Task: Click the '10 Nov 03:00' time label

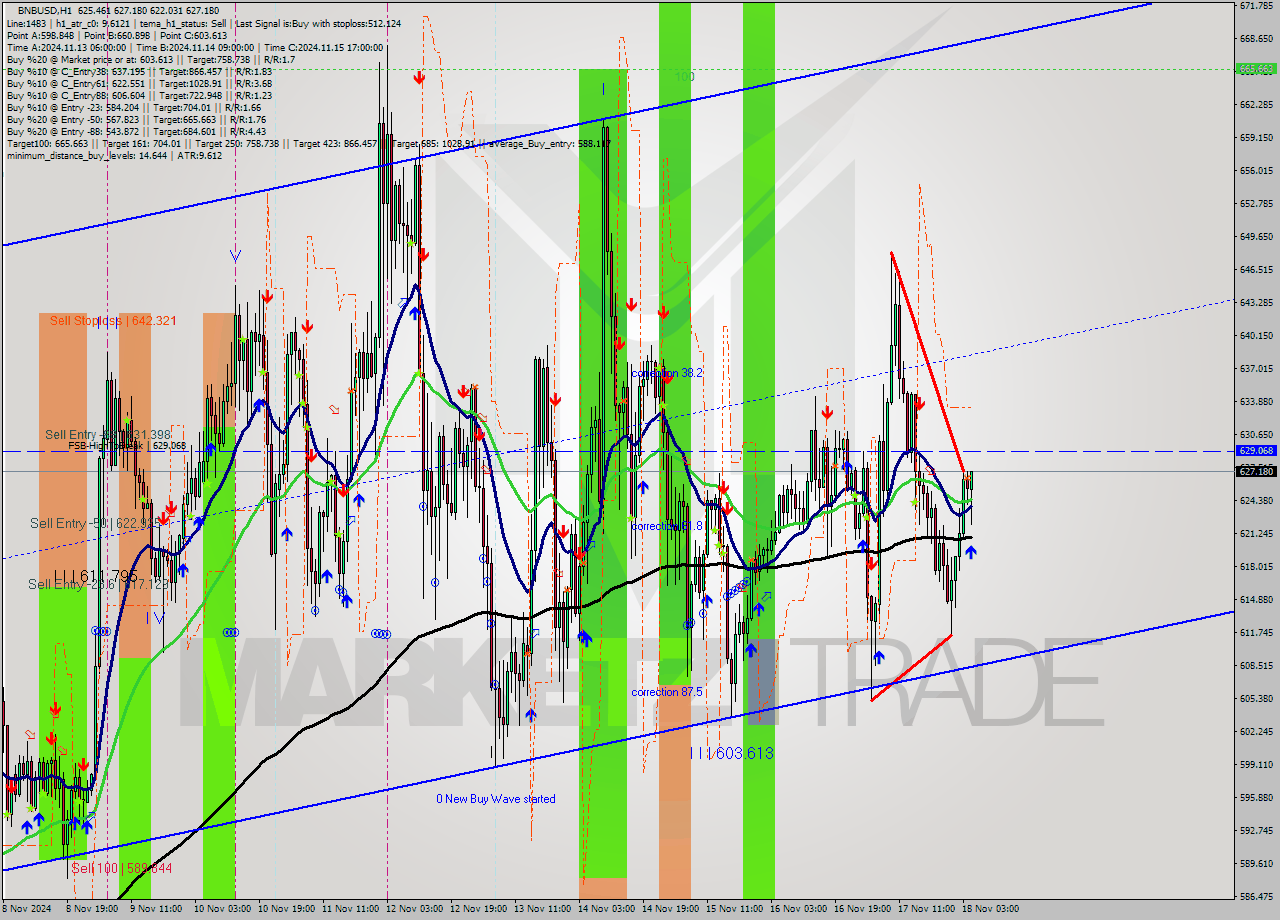Action: 223,909
